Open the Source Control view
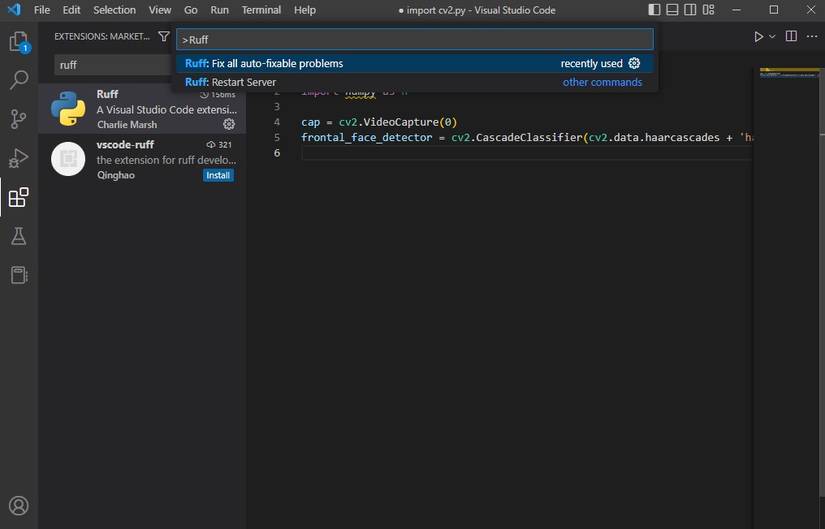This screenshot has width=825, height=529. (x=18, y=119)
